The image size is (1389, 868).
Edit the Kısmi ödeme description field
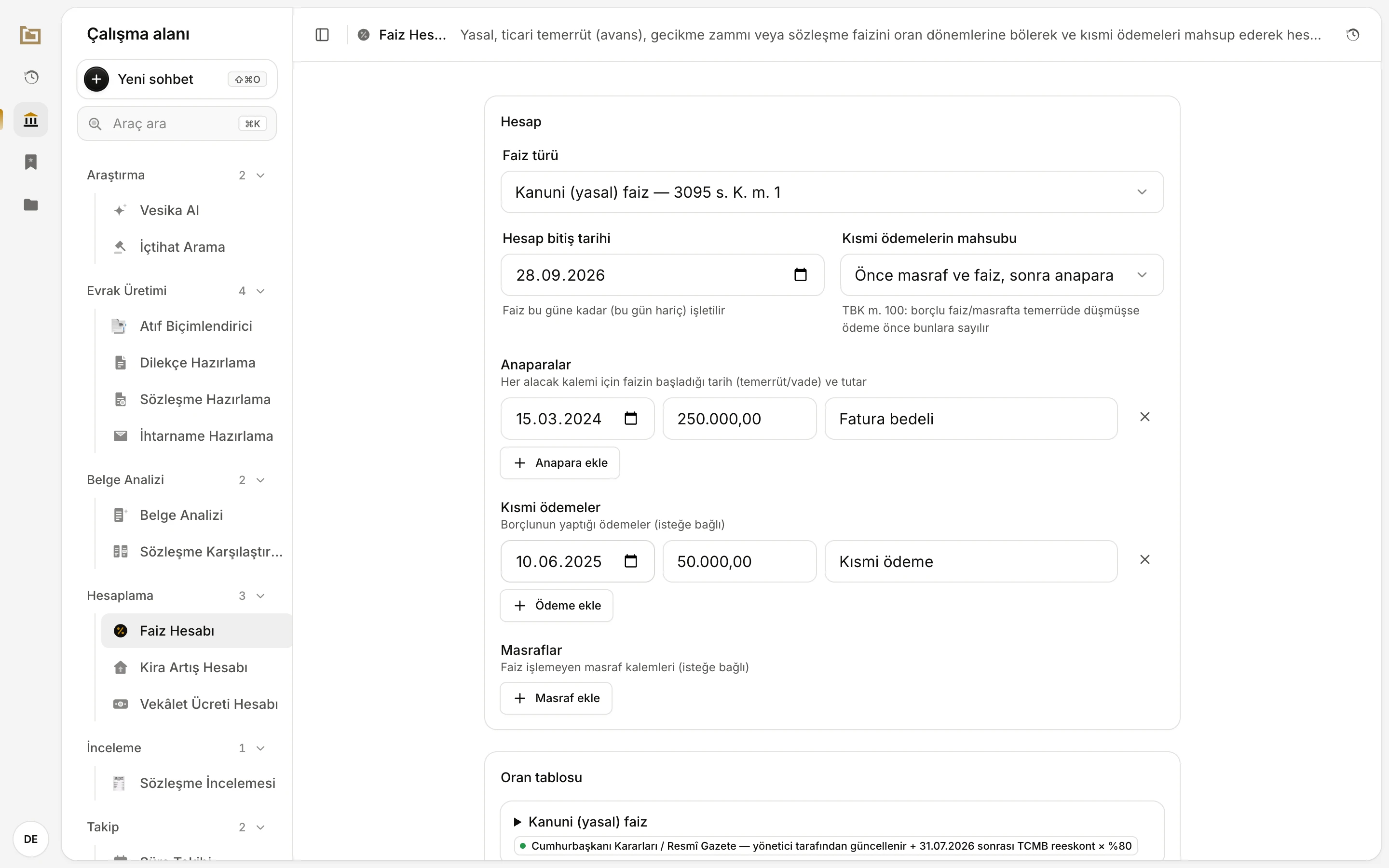coord(970,561)
